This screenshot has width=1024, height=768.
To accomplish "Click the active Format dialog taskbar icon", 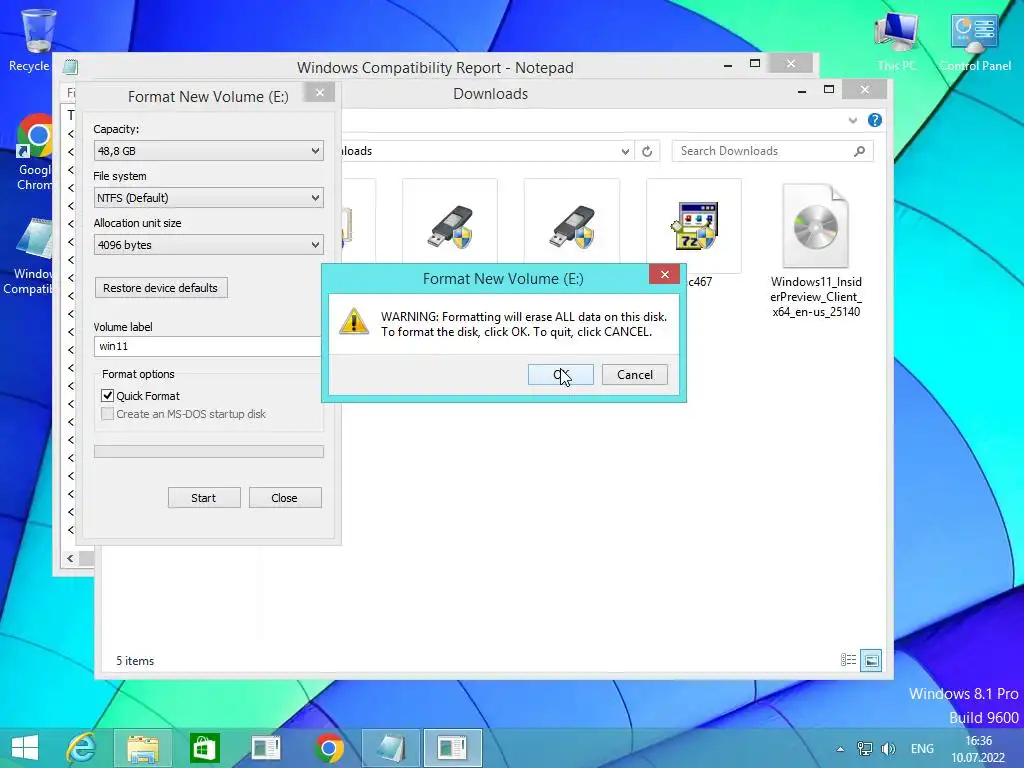I will 453,748.
